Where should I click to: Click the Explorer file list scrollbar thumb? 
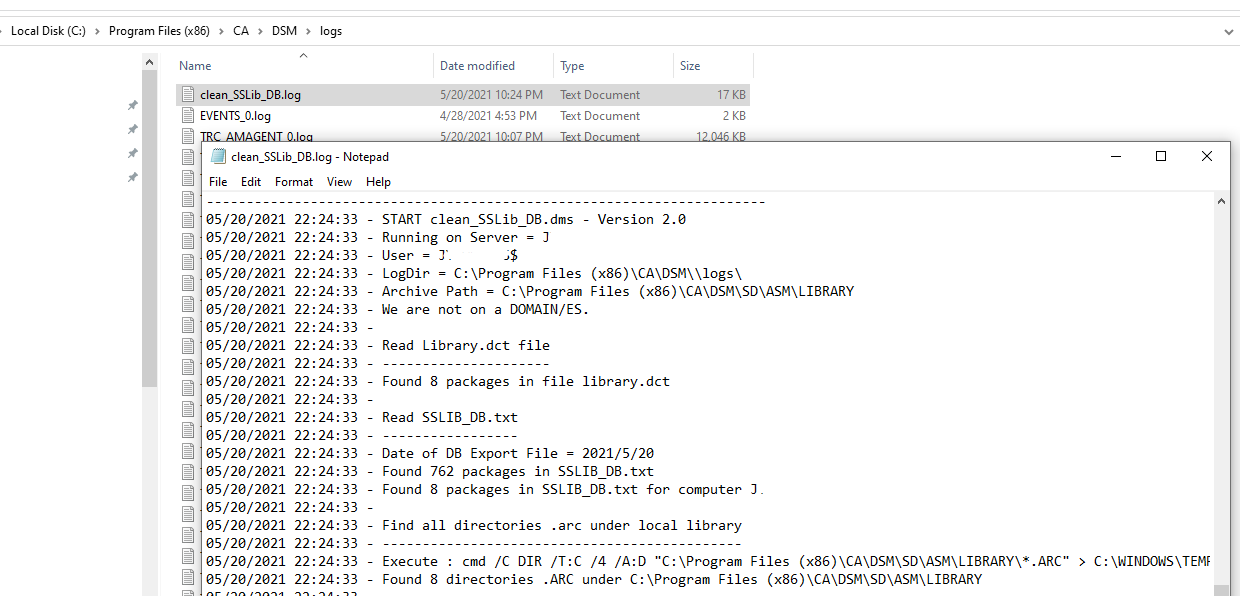pos(150,230)
